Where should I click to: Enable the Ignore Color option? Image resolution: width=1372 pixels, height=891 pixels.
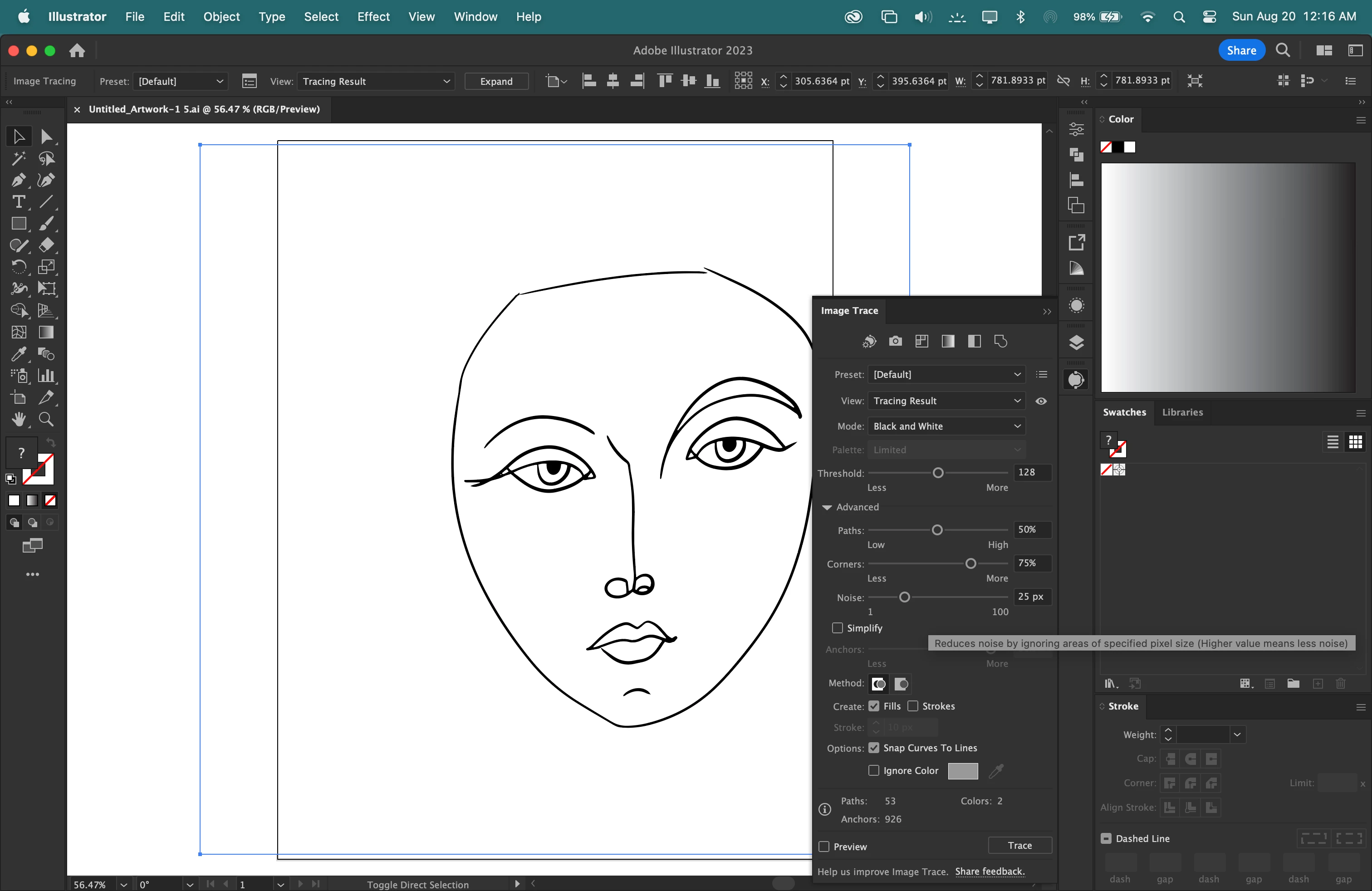pos(874,770)
